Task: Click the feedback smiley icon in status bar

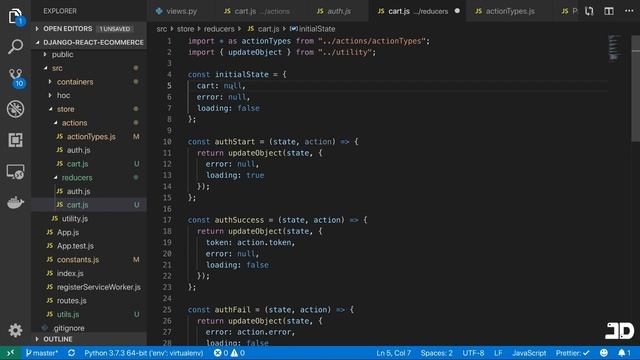Action: tap(604, 353)
